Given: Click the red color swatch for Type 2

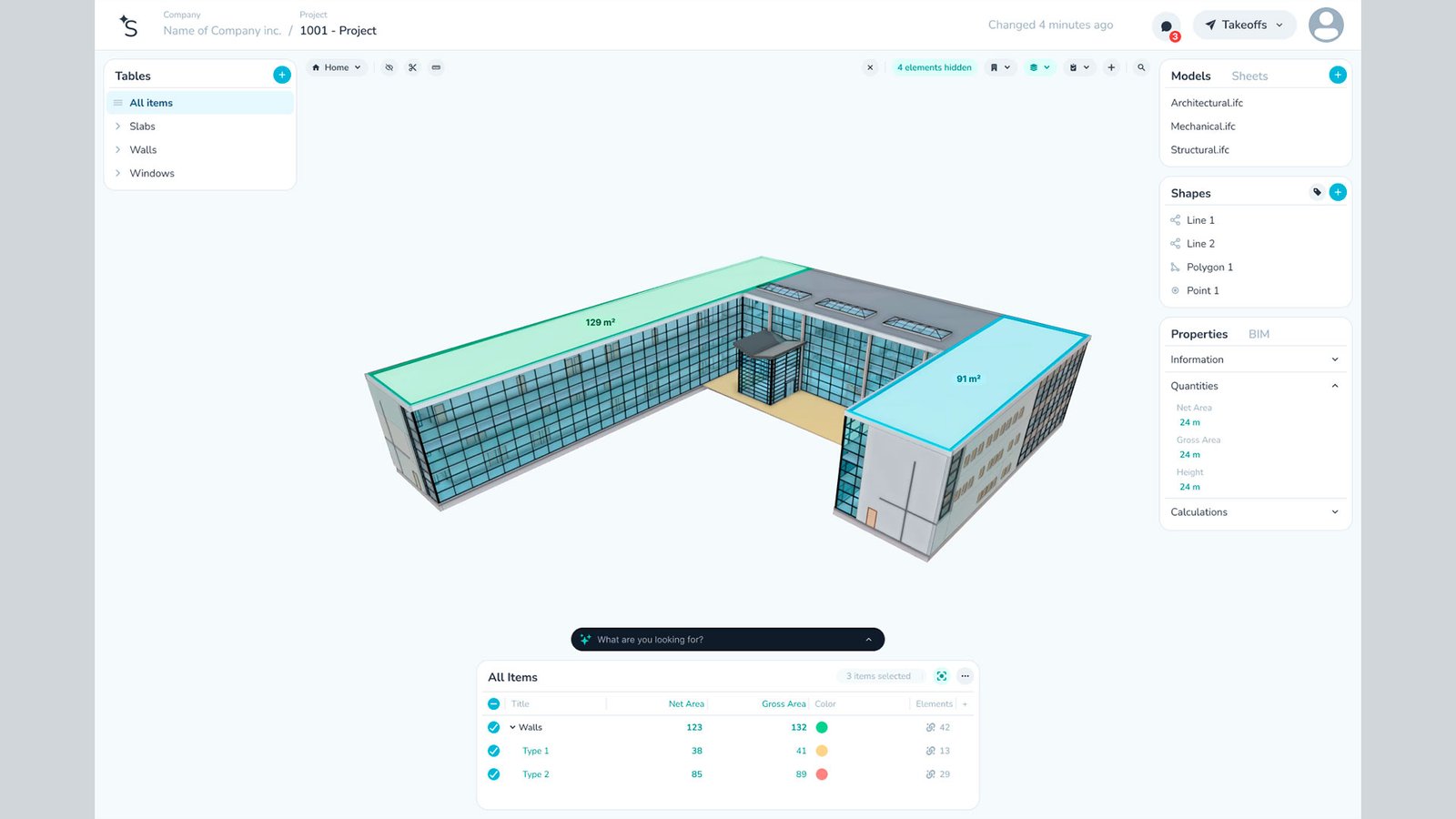Looking at the screenshot, I should 822,774.
